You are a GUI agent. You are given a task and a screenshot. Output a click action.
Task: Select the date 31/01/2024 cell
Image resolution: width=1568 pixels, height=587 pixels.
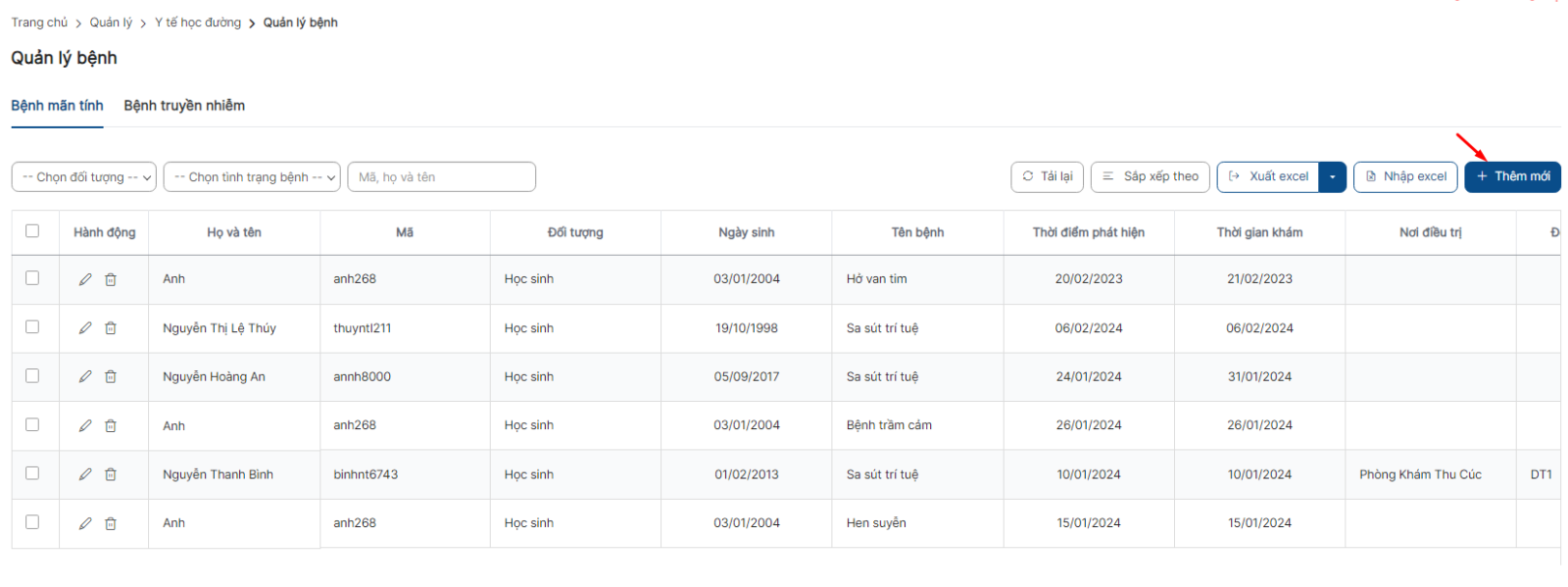[x=1259, y=377]
